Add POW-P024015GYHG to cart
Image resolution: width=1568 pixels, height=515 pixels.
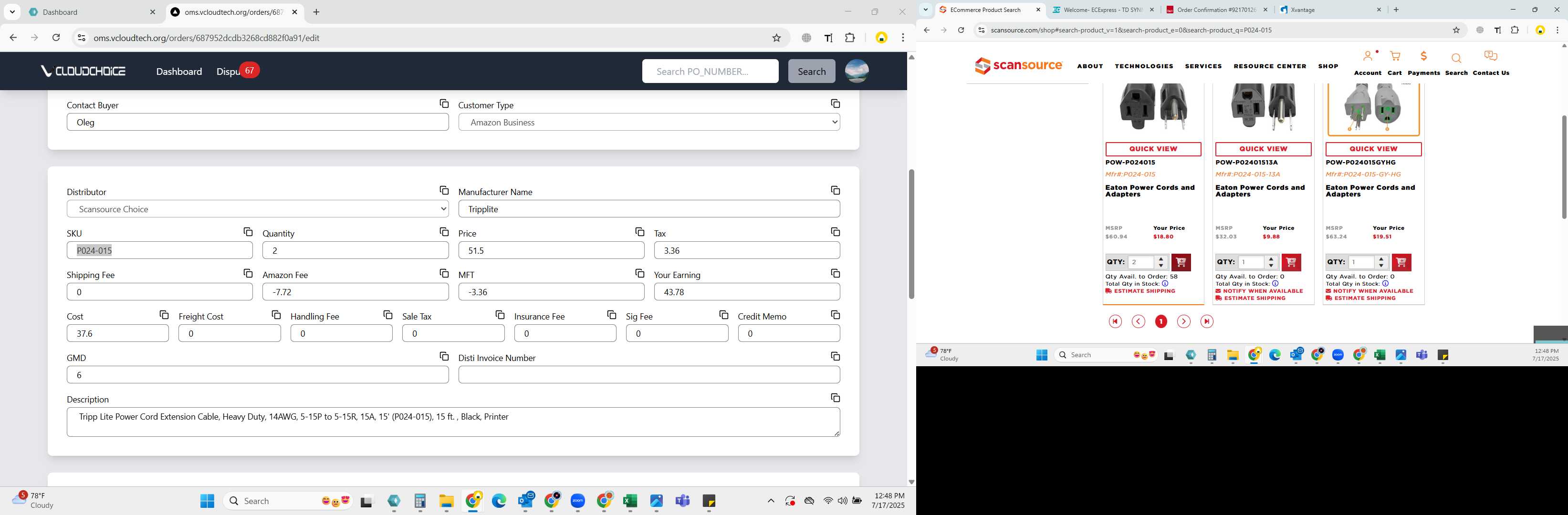pos(1401,262)
